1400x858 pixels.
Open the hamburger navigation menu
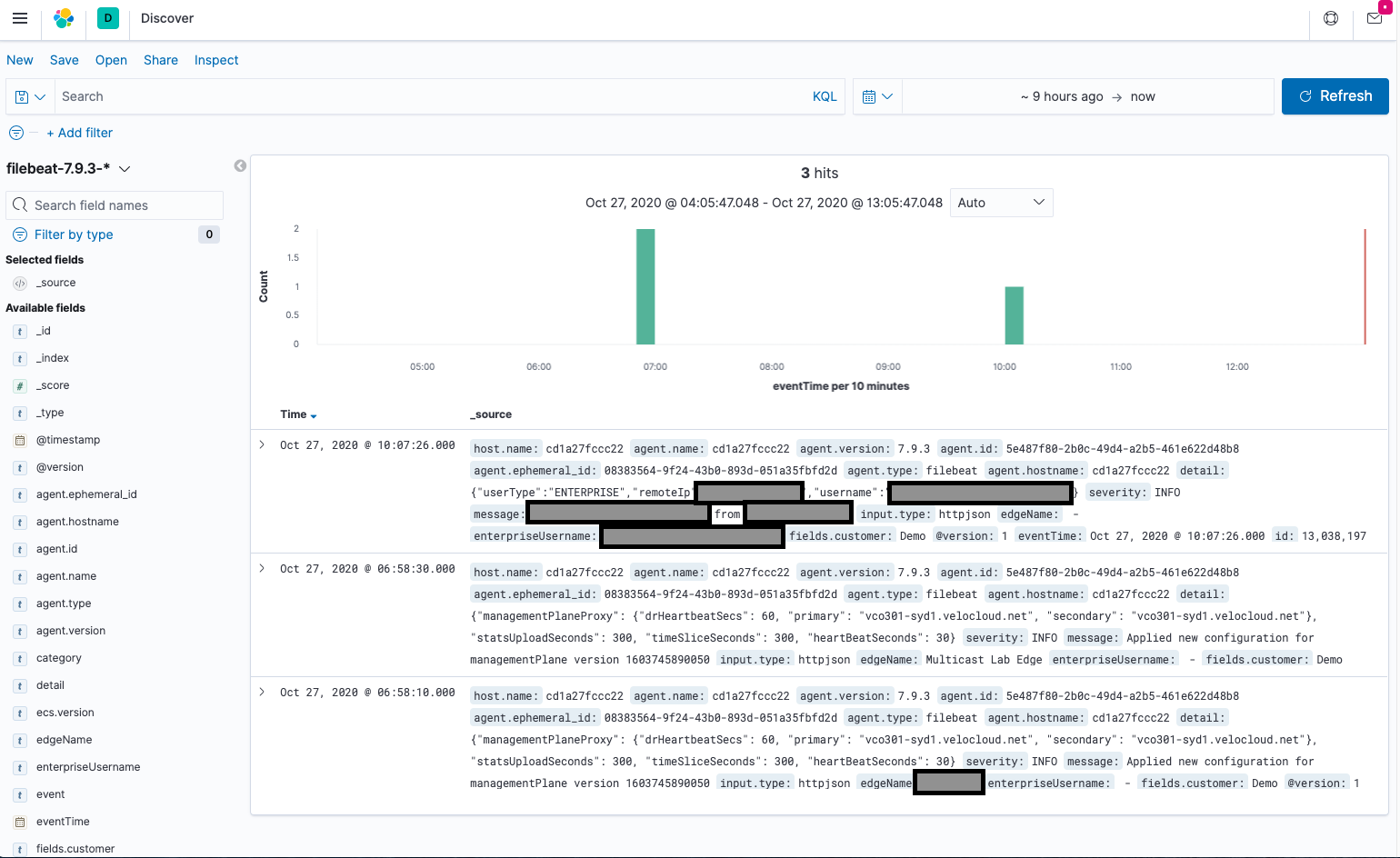(x=20, y=18)
